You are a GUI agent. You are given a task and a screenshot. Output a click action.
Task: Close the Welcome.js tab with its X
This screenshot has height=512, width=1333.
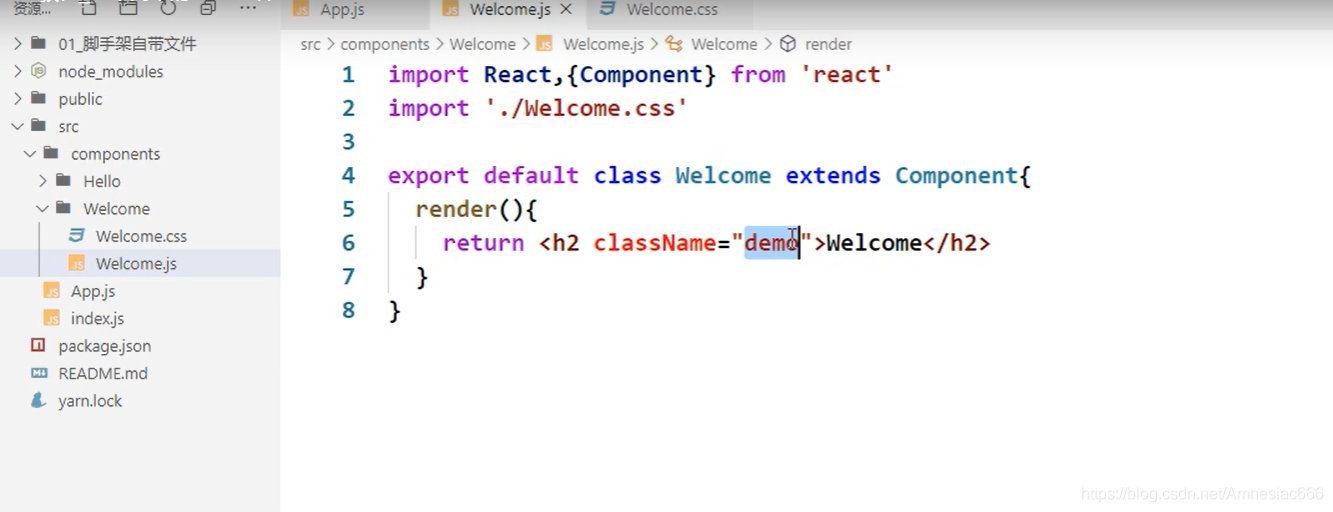566,10
